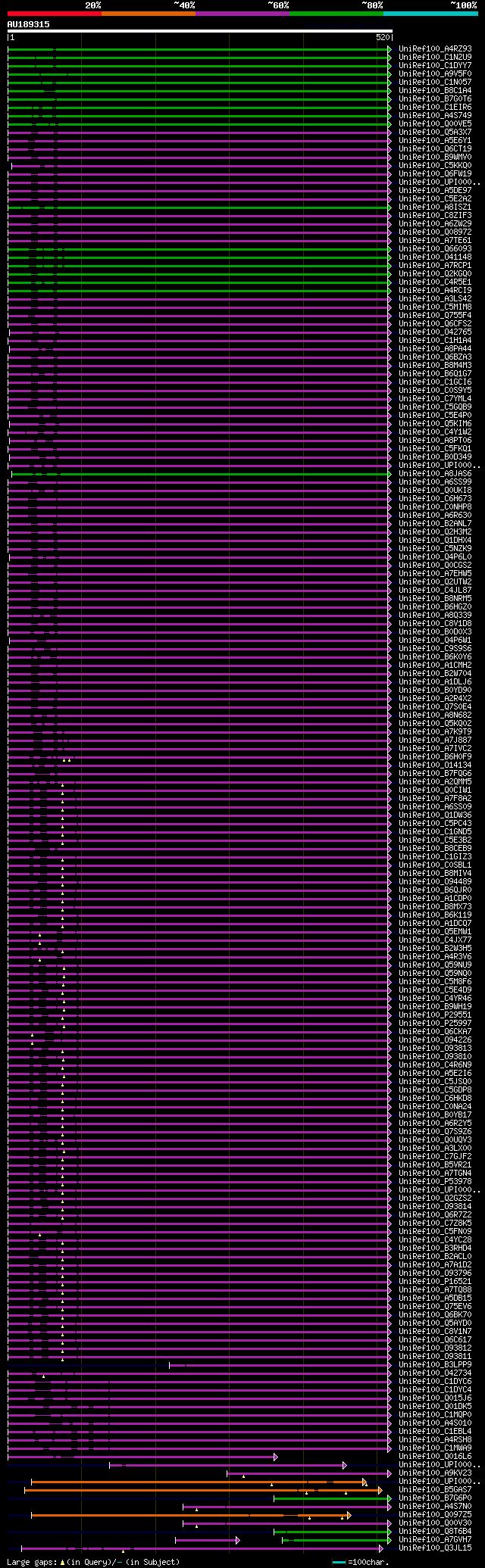Click label UniRef100_Q097Z5
Image resolution: width=485 pixels, height=1568 pixels.
(x=435, y=1514)
